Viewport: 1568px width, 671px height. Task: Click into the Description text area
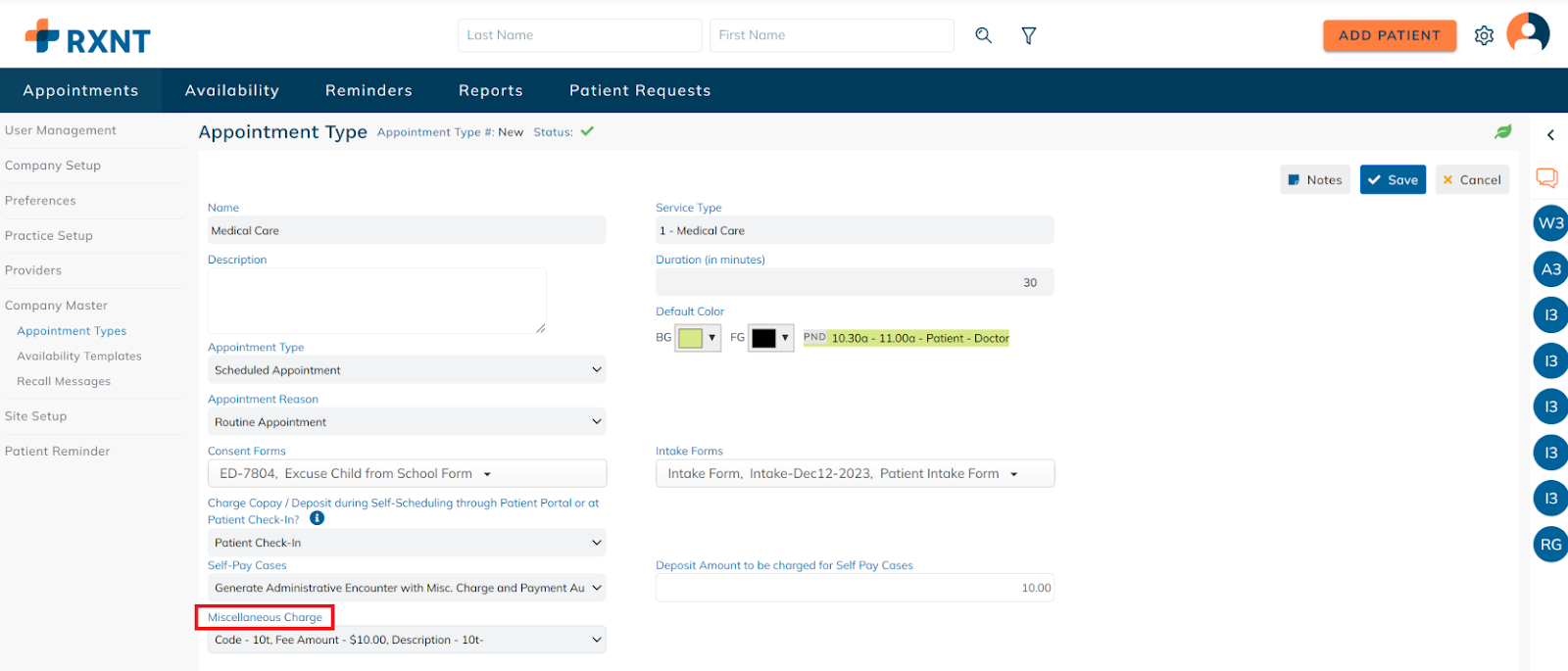coord(376,301)
